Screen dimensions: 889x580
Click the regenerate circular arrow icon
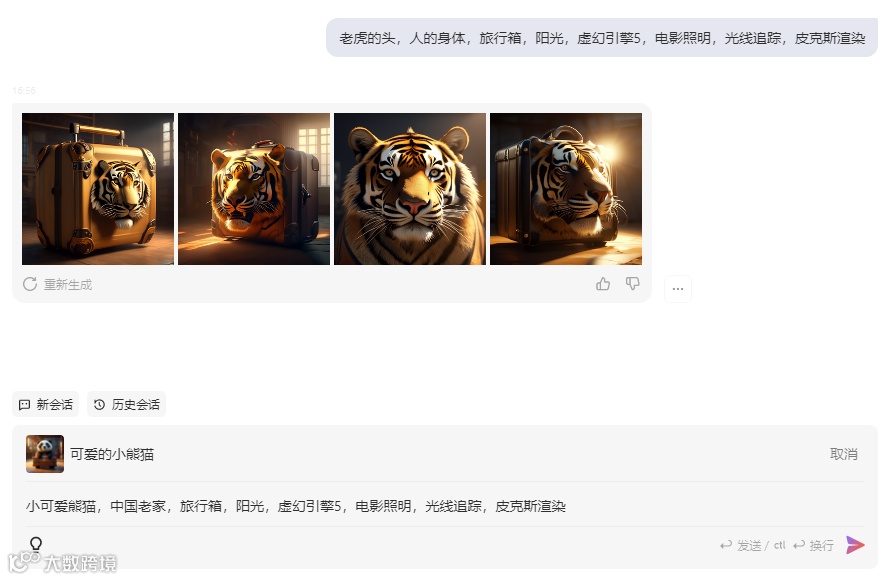coord(29,284)
